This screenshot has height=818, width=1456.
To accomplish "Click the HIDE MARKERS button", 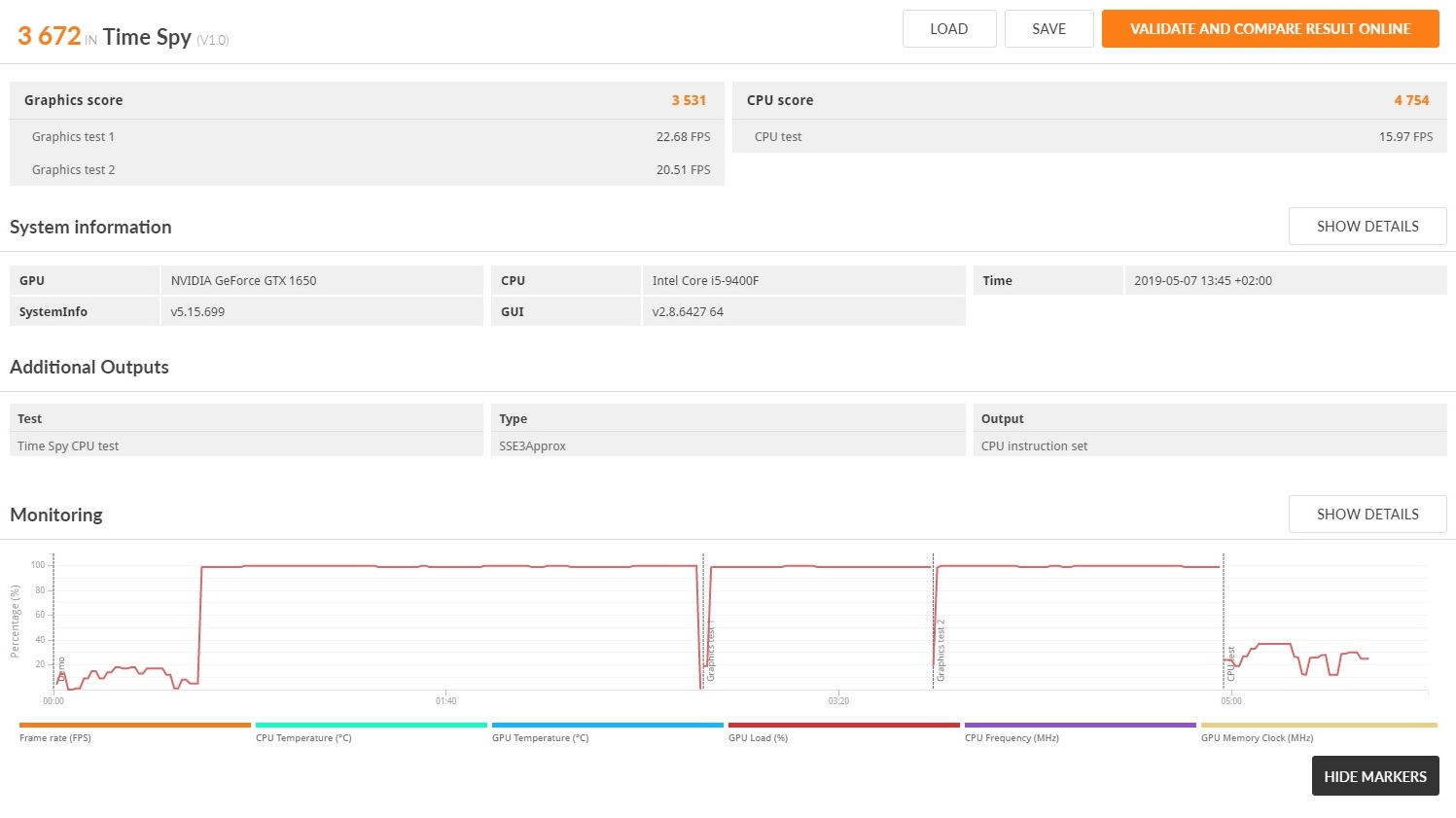I will click(x=1375, y=776).
